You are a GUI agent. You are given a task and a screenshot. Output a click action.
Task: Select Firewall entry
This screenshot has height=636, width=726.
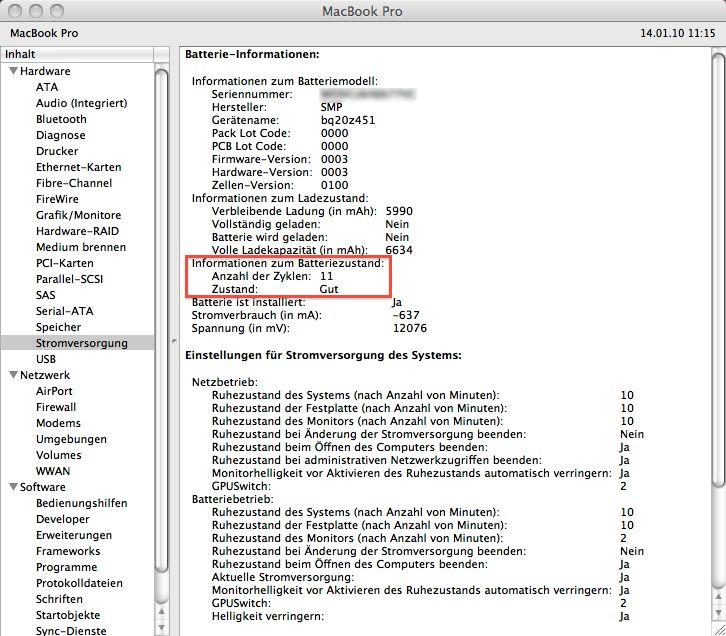[56, 407]
